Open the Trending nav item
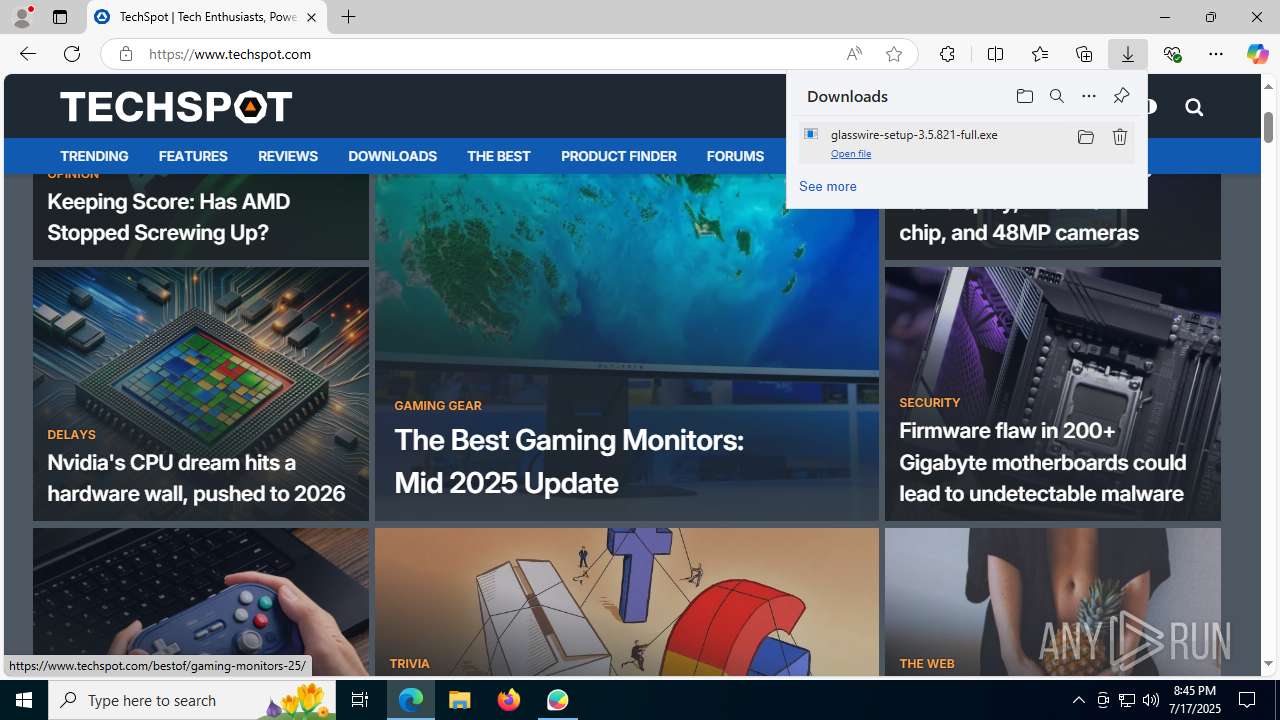Viewport: 1280px width, 720px height. click(94, 156)
